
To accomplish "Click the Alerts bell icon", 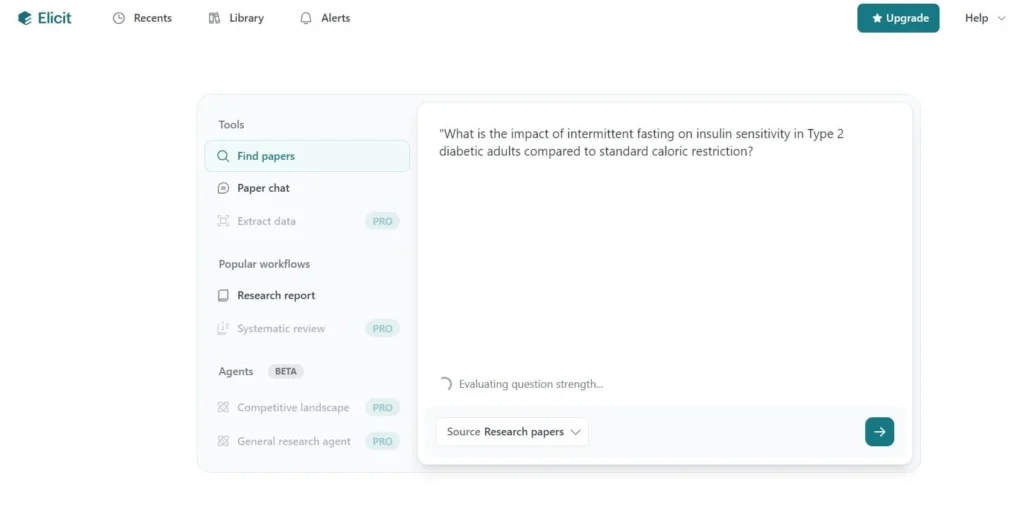I will click(x=306, y=18).
